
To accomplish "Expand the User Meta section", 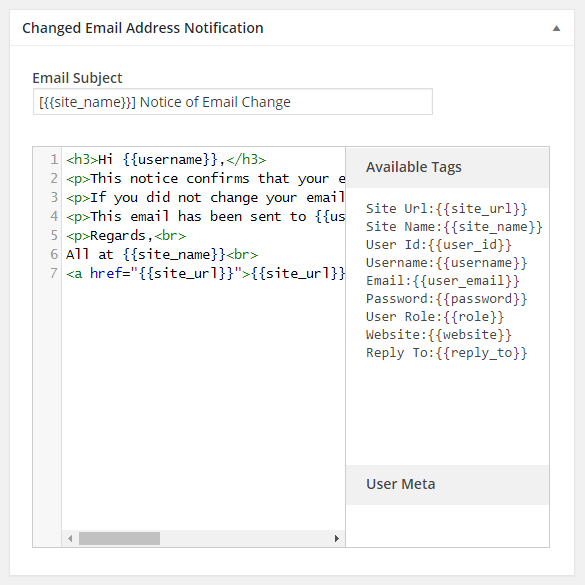I will [x=447, y=485].
